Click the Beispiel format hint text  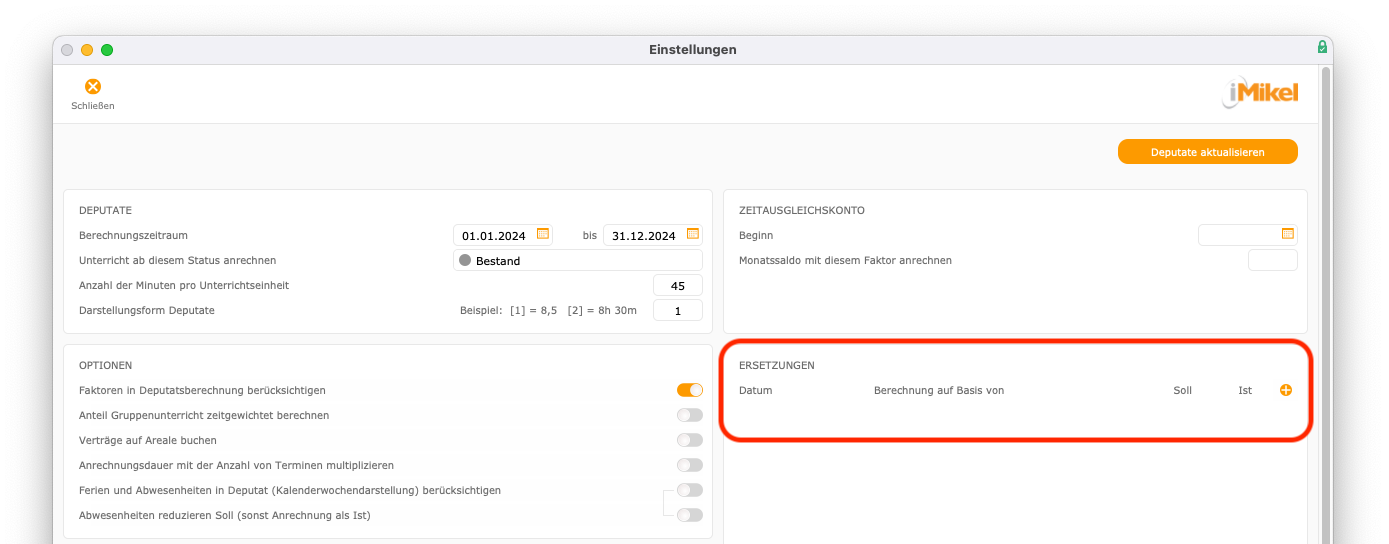[548, 310]
